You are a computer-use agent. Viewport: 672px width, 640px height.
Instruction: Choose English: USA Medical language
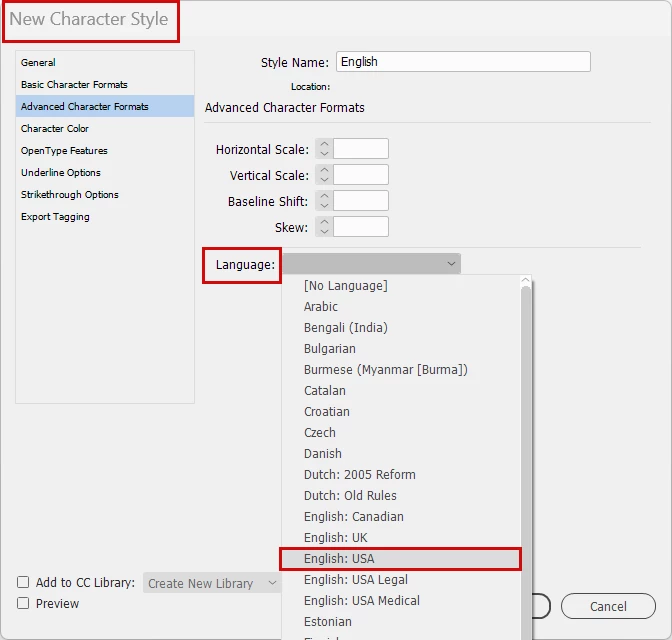coord(401,601)
